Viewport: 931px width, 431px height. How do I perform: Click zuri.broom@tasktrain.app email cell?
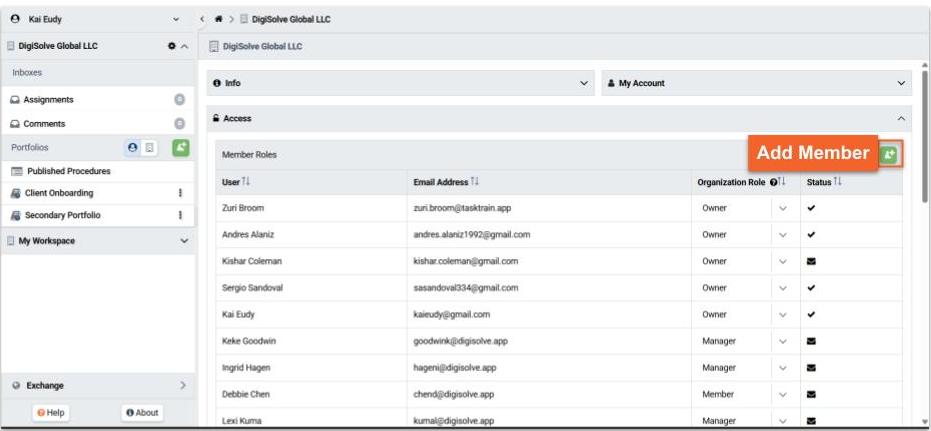(x=549, y=208)
